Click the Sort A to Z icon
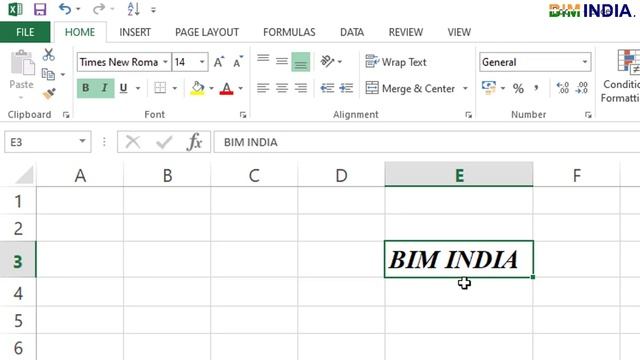 pyautogui.click(x=133, y=9)
